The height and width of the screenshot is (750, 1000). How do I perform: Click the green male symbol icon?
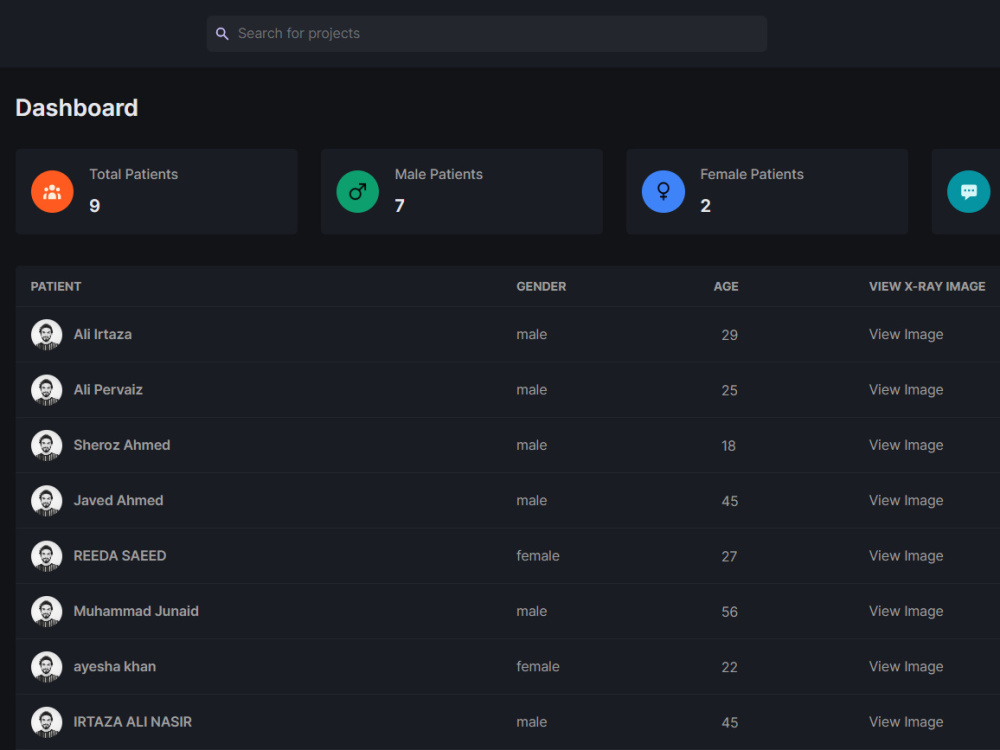pos(358,191)
